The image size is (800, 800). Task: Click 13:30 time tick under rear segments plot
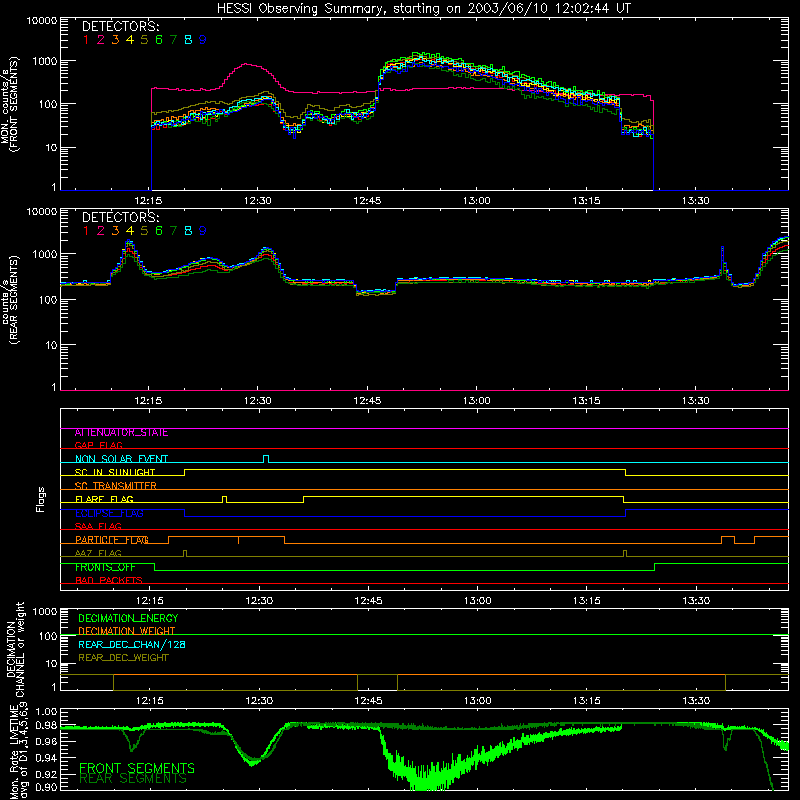click(x=695, y=401)
